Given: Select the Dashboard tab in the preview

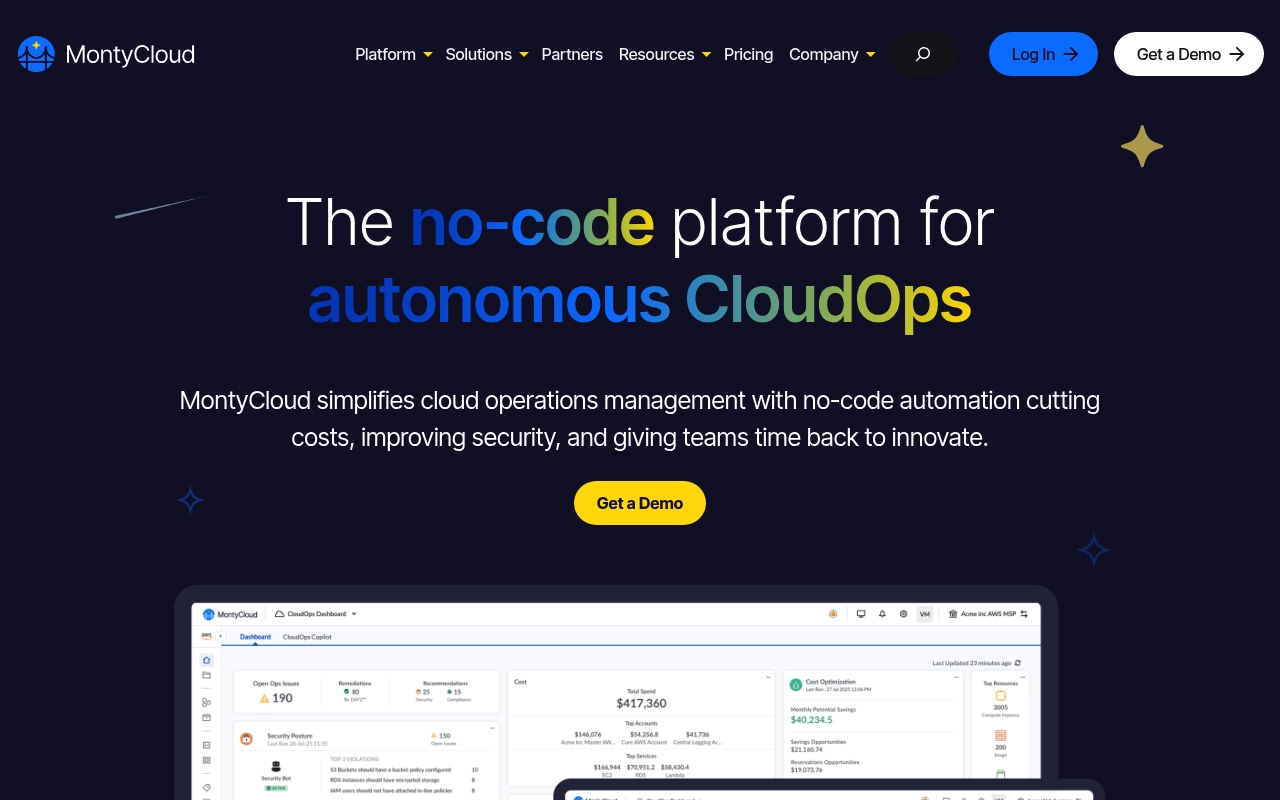Looking at the screenshot, I should 255,637.
